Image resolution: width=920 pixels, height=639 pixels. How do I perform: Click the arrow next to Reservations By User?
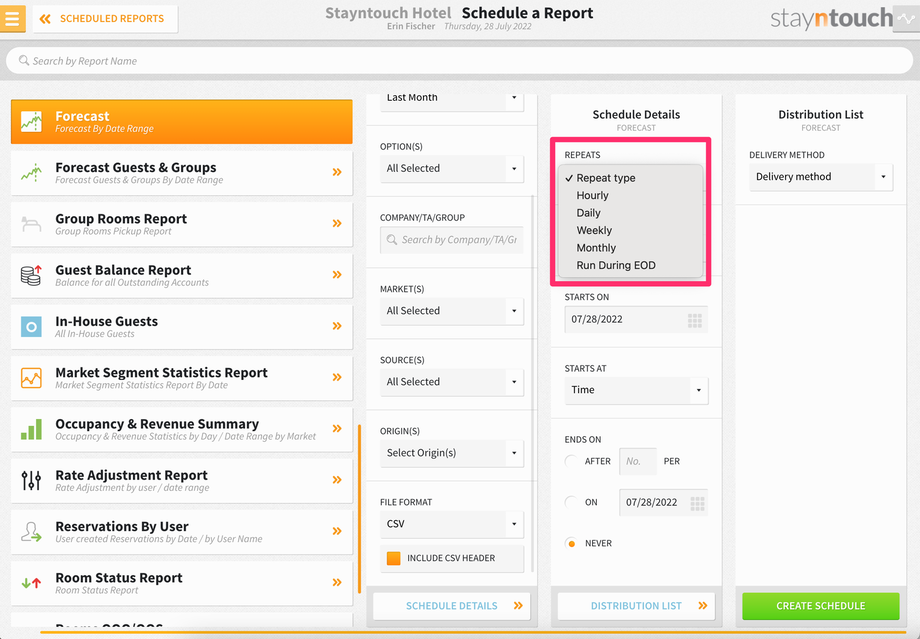[x=337, y=531]
